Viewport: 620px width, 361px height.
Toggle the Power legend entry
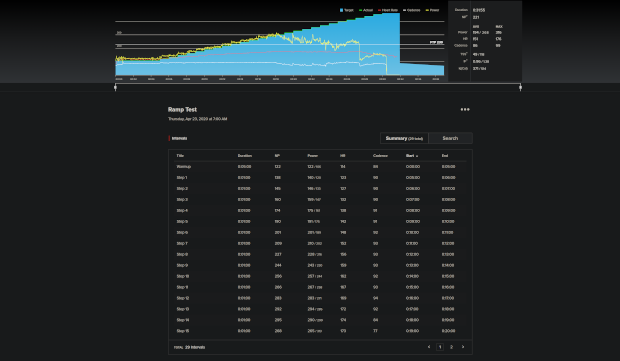(x=432, y=10)
